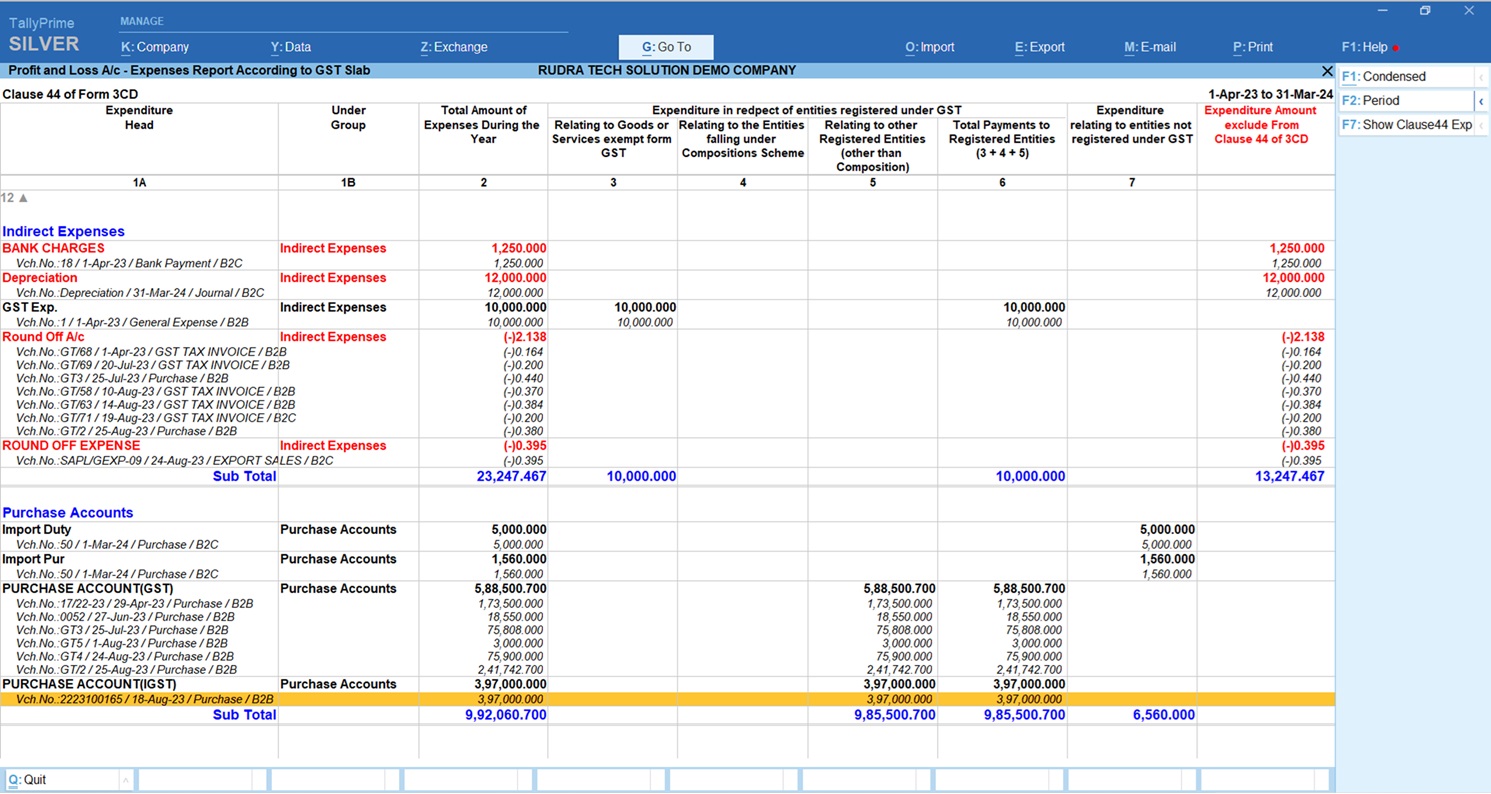Open the K: Company menu
The width and height of the screenshot is (1491, 794).
point(155,47)
